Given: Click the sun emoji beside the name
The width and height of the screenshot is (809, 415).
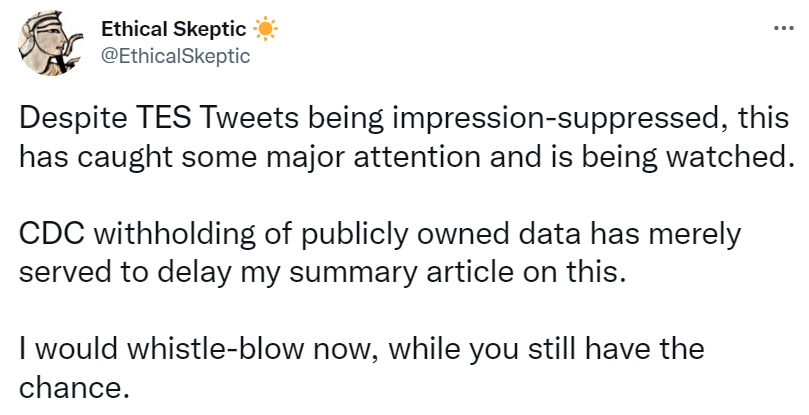Looking at the screenshot, I should pyautogui.click(x=264, y=31).
